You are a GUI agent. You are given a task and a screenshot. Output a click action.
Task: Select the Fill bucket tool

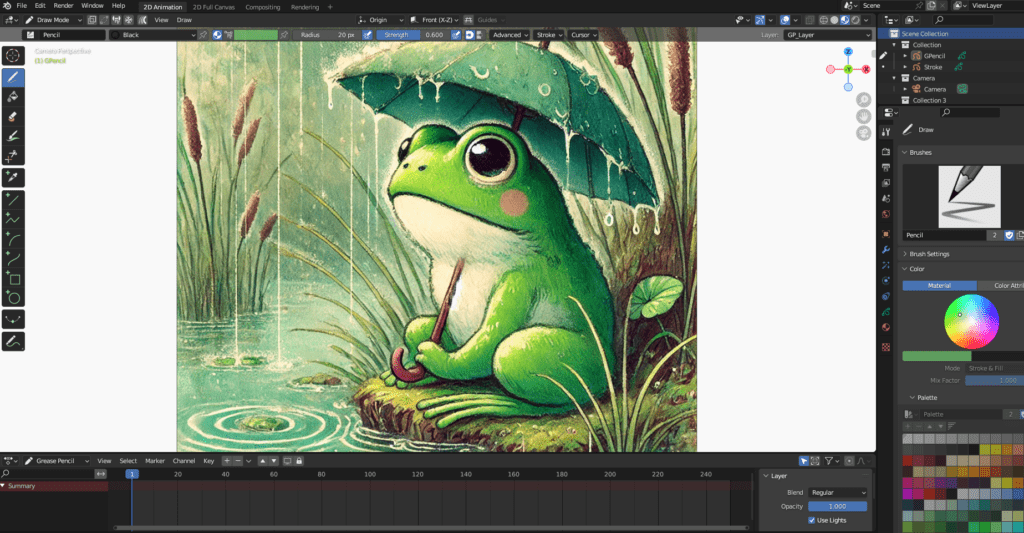[x=14, y=97]
